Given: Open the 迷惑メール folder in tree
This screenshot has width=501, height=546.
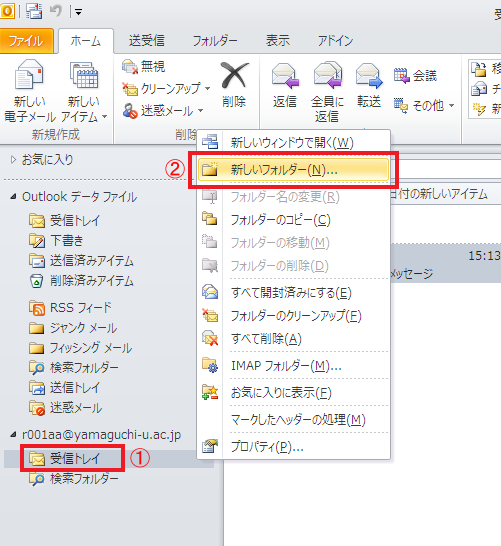Looking at the screenshot, I should (x=65, y=408).
